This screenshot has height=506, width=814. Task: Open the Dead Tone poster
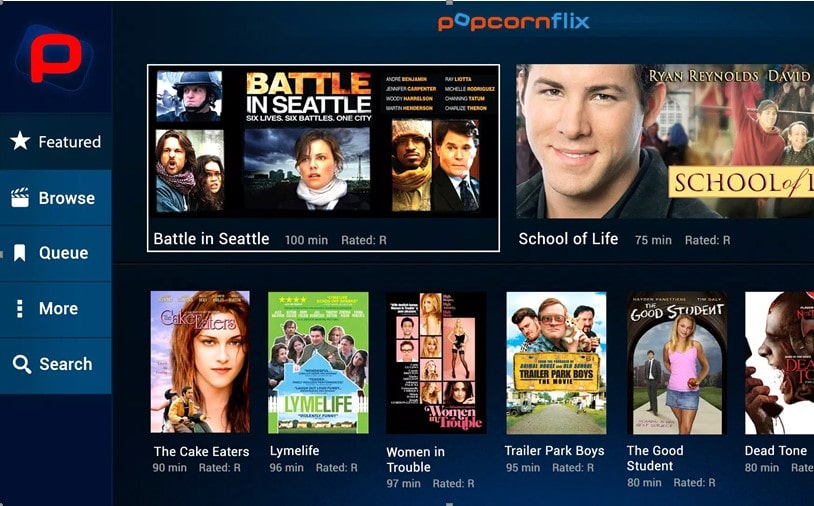click(779, 363)
